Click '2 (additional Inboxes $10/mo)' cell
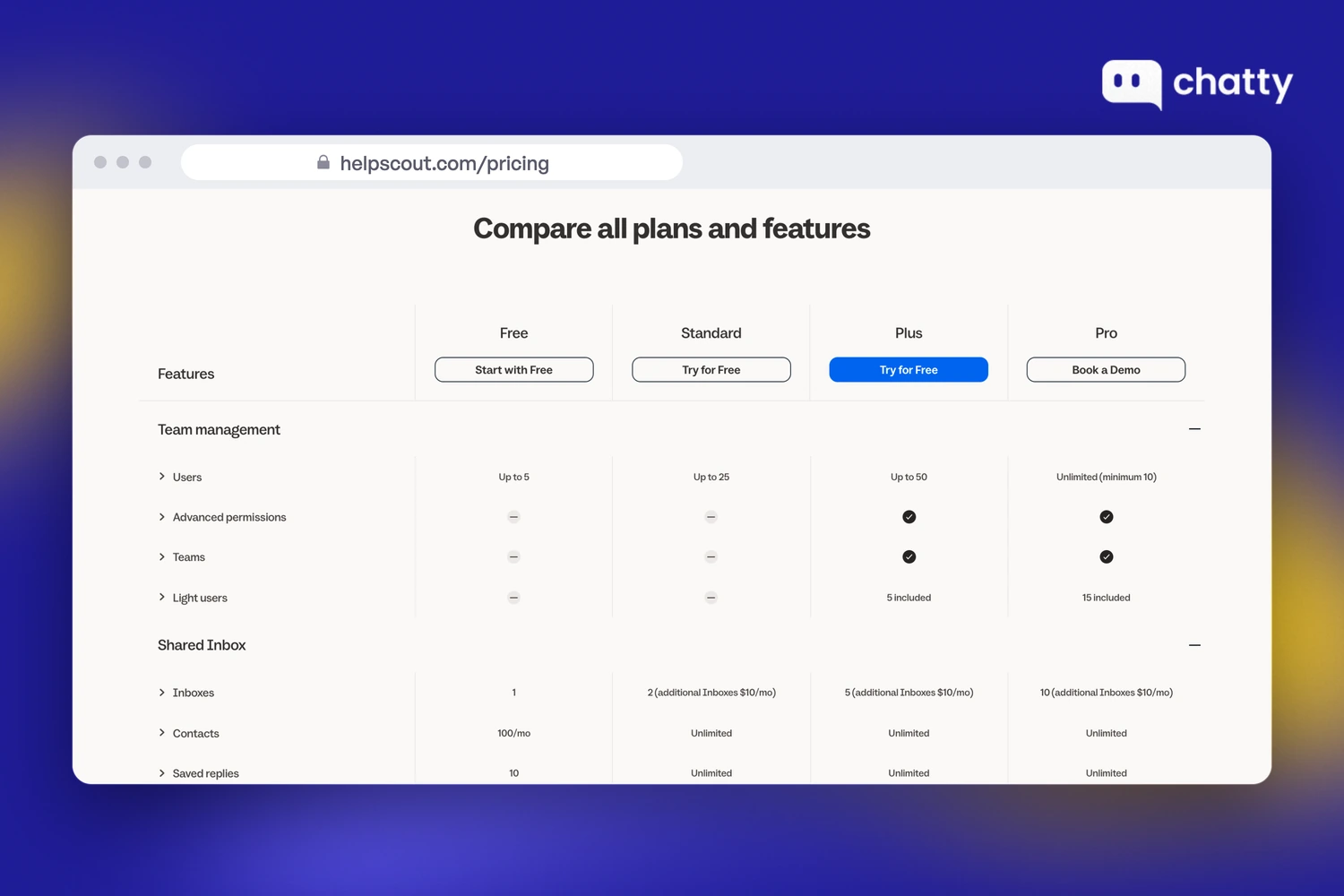This screenshot has height=896, width=1344. tap(711, 693)
